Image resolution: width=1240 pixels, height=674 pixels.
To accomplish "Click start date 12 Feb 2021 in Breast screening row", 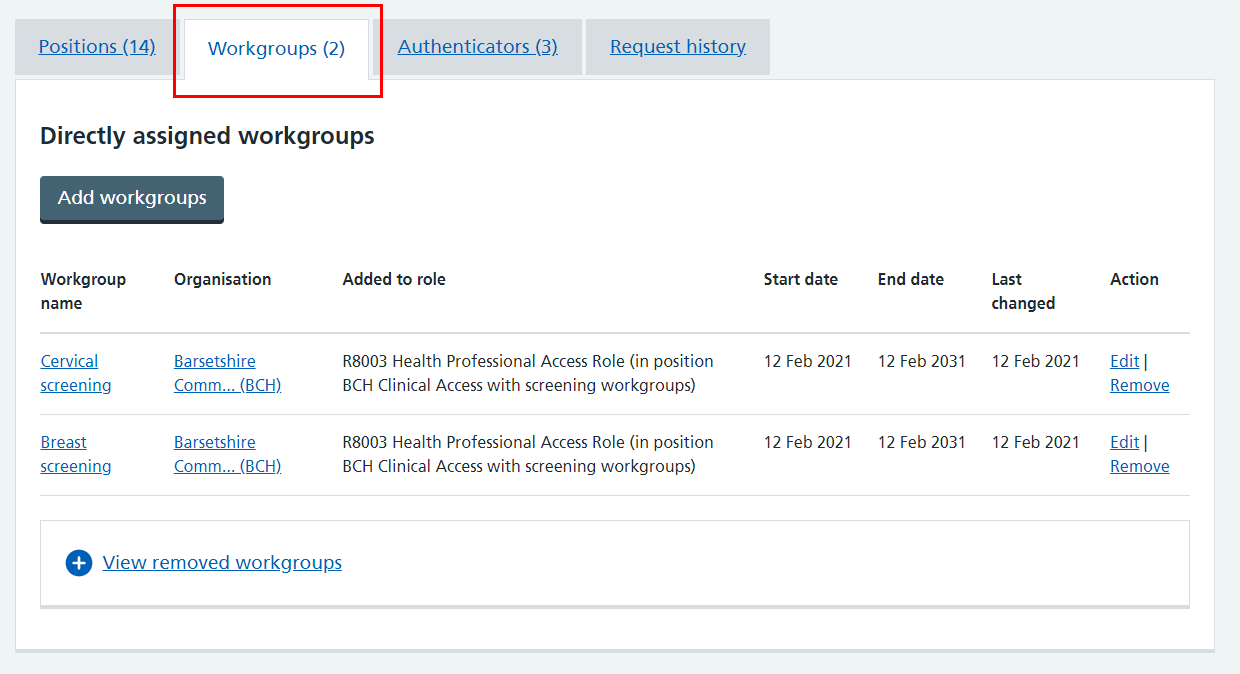I will tap(807, 442).
